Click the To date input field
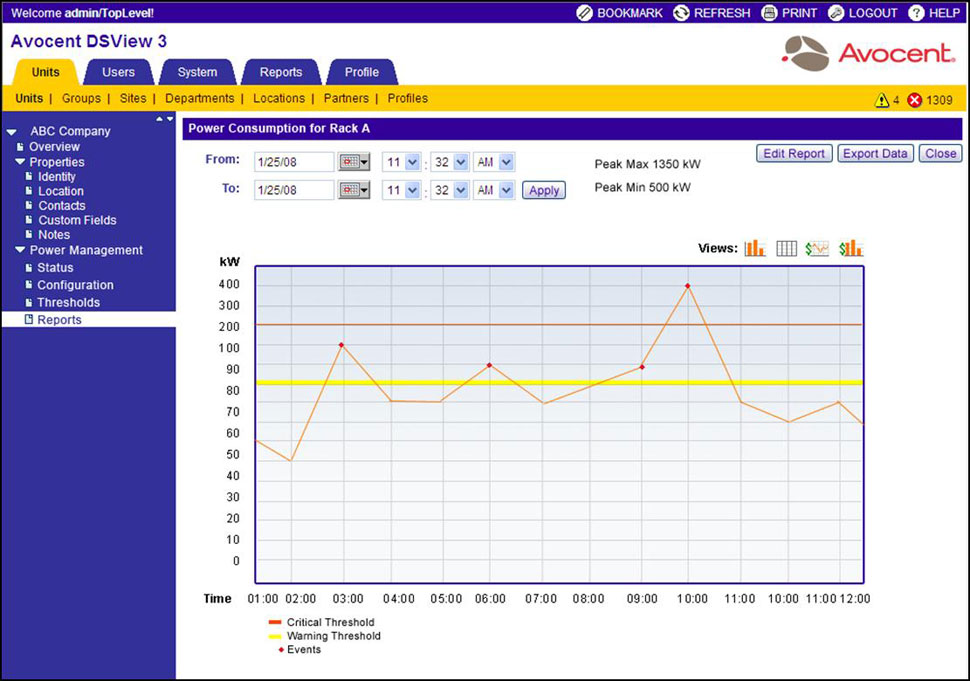This screenshot has height=681, width=970. [x=294, y=190]
